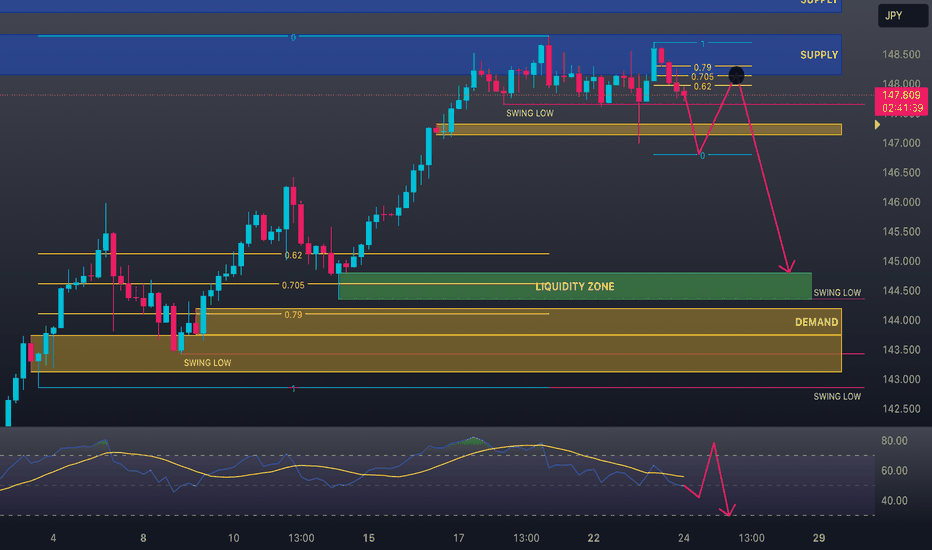Click the 143.500 price axis value

(x=901, y=350)
